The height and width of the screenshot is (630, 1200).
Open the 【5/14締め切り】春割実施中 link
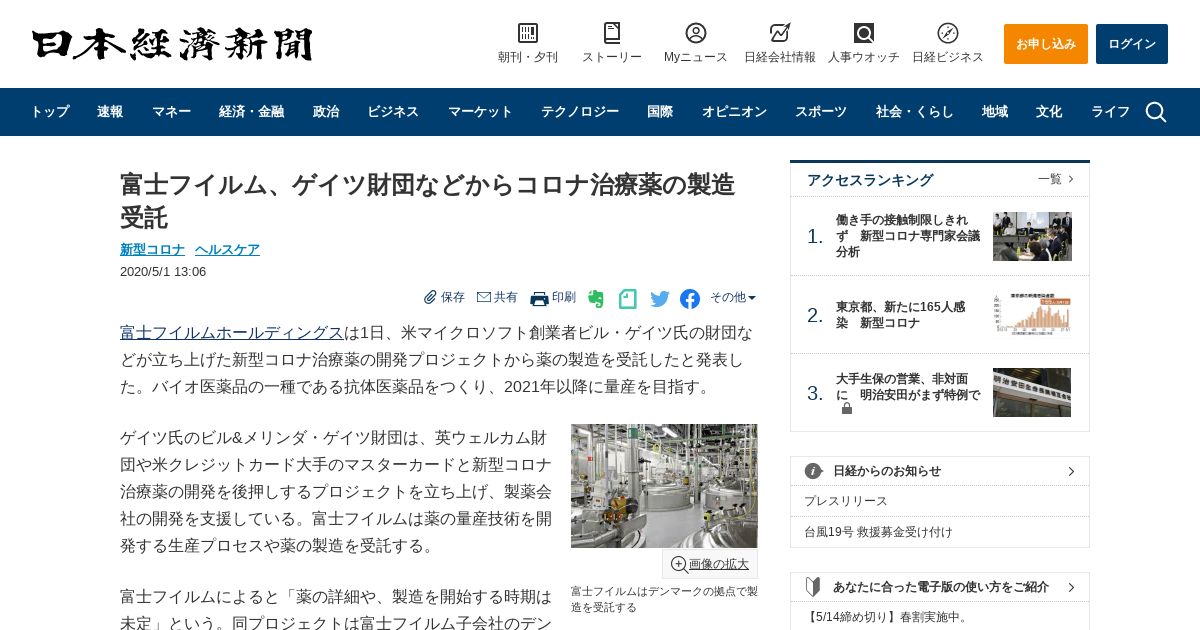887,617
